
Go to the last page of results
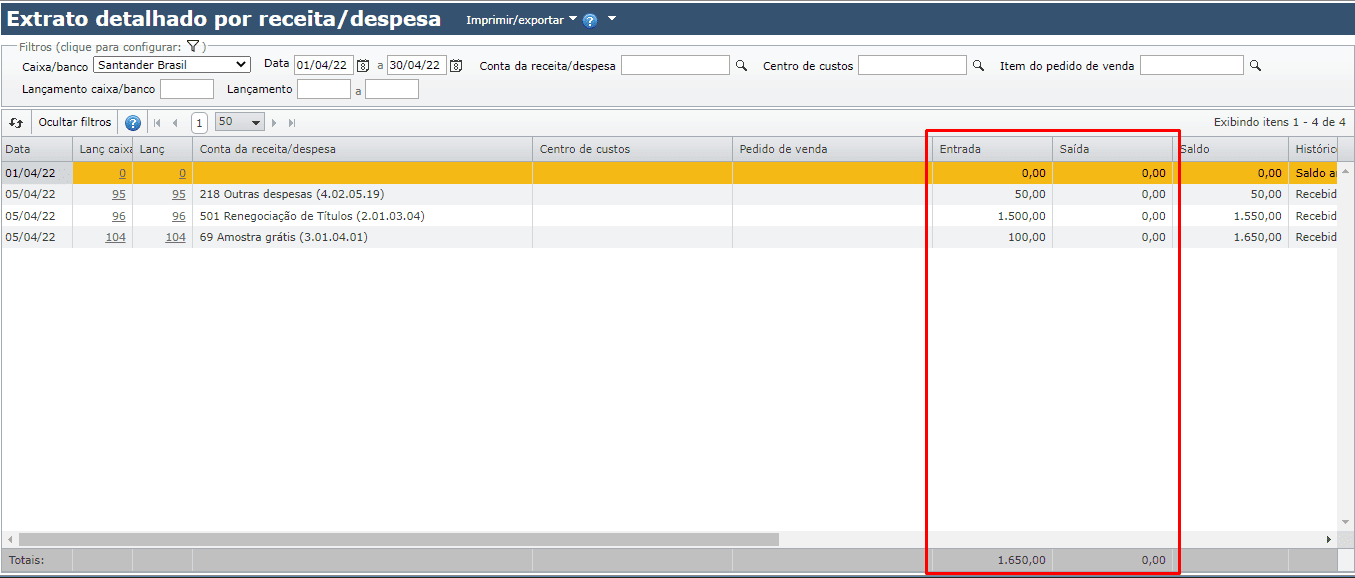click(292, 123)
